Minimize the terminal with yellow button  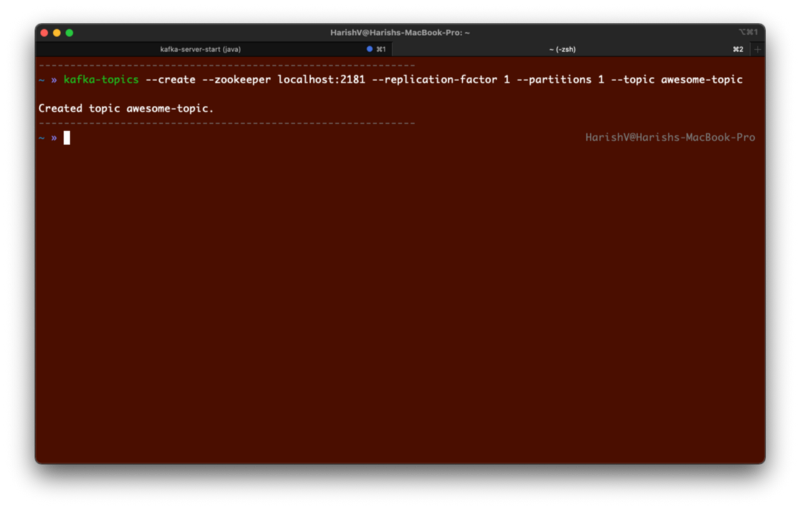[x=57, y=33]
